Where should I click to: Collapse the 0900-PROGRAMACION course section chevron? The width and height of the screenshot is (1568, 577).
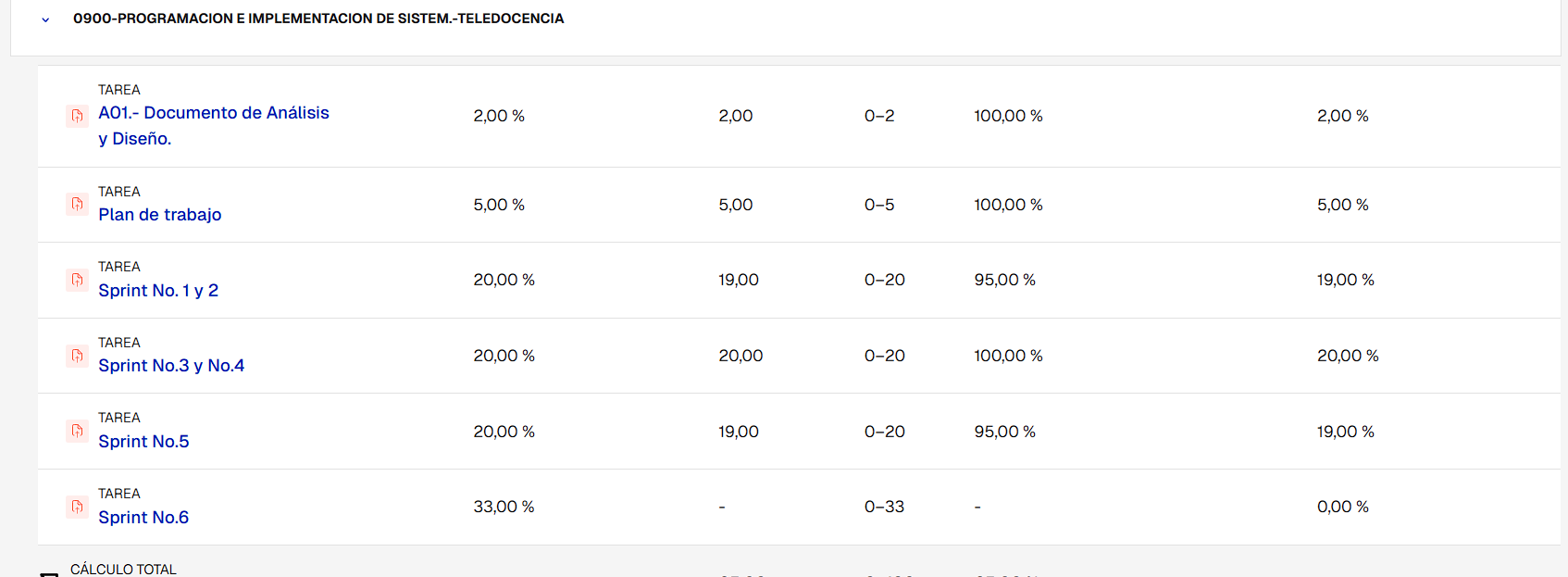click(45, 19)
